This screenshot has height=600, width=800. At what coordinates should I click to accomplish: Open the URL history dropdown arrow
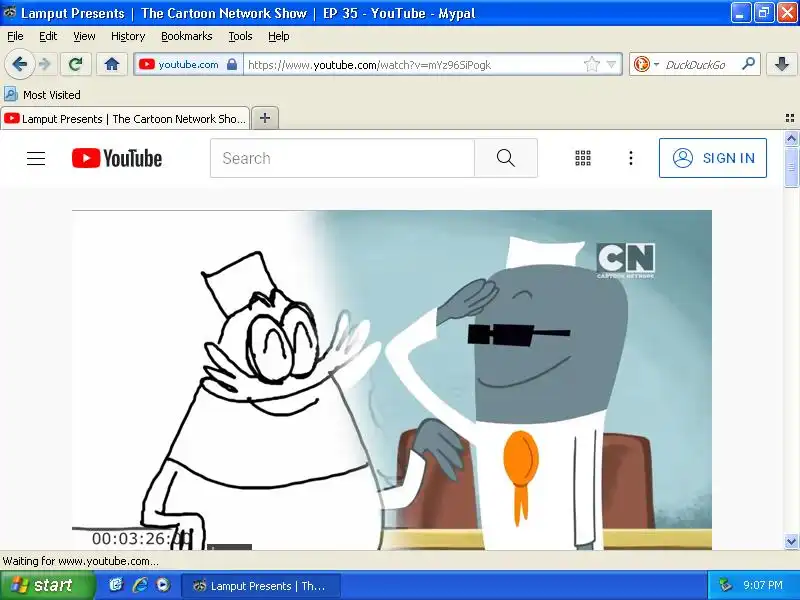(x=611, y=65)
